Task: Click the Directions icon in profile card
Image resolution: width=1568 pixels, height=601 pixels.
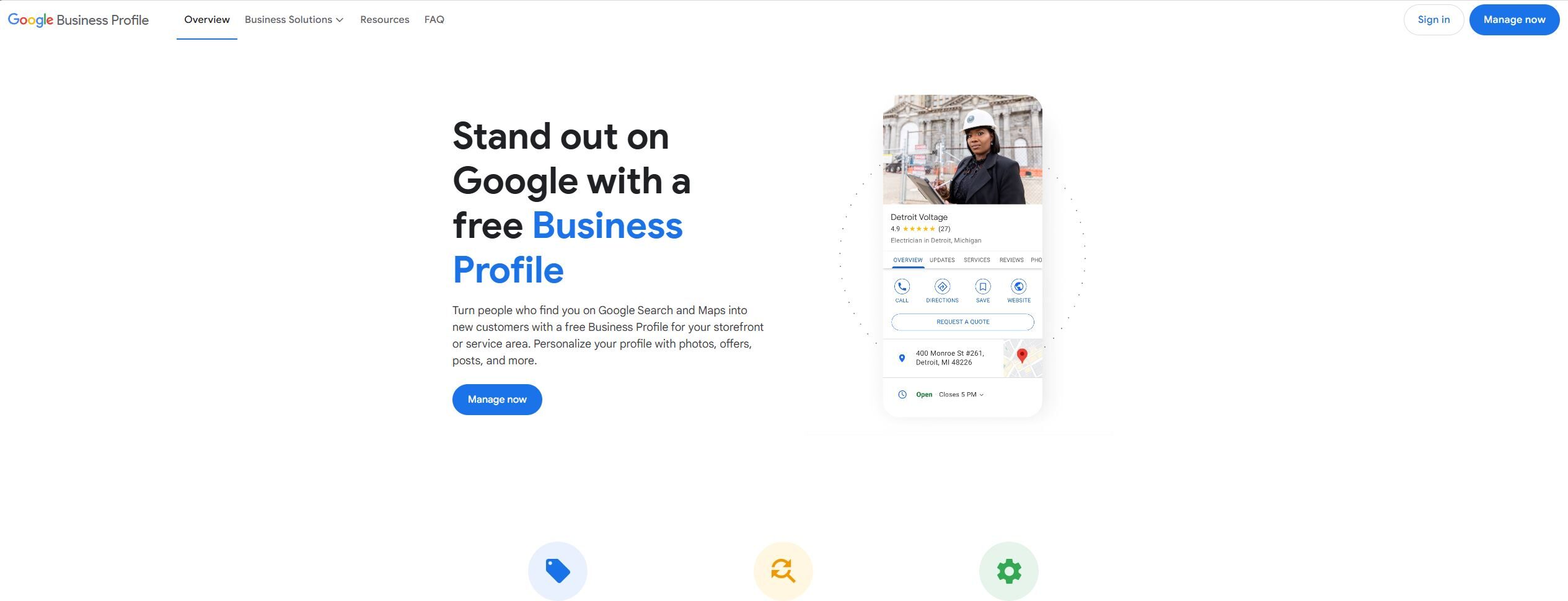Action: click(942, 286)
